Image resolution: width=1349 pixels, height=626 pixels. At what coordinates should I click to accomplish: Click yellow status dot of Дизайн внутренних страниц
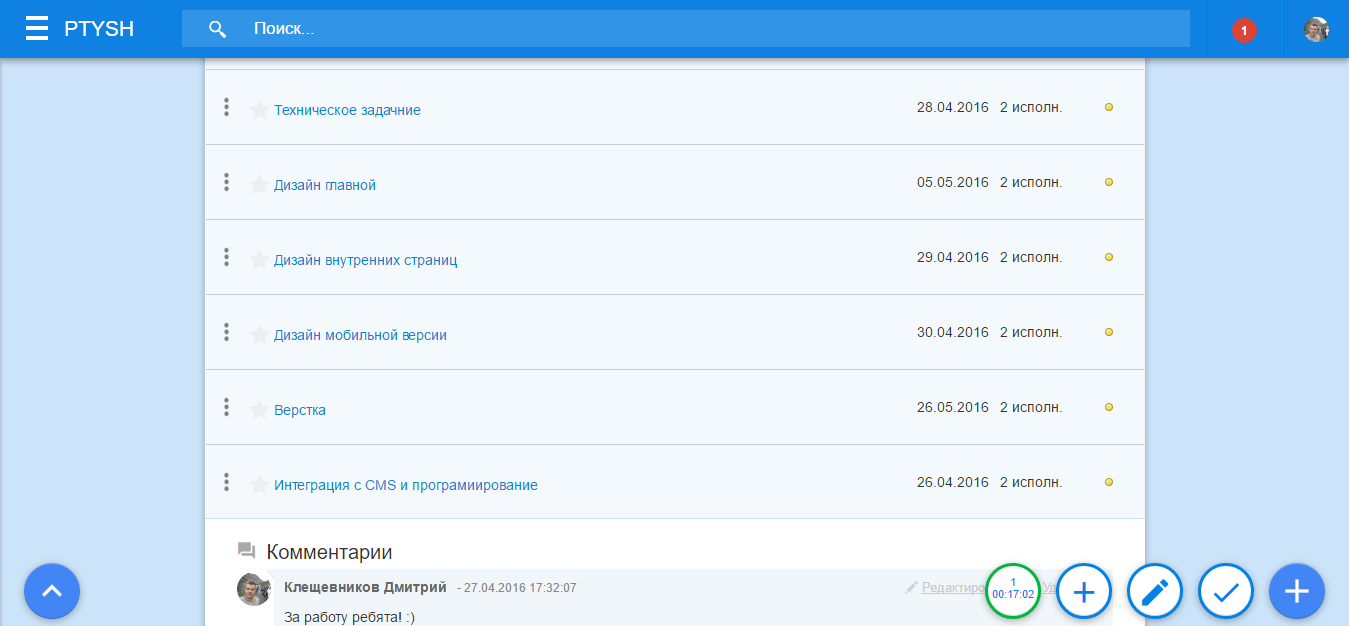[1108, 257]
